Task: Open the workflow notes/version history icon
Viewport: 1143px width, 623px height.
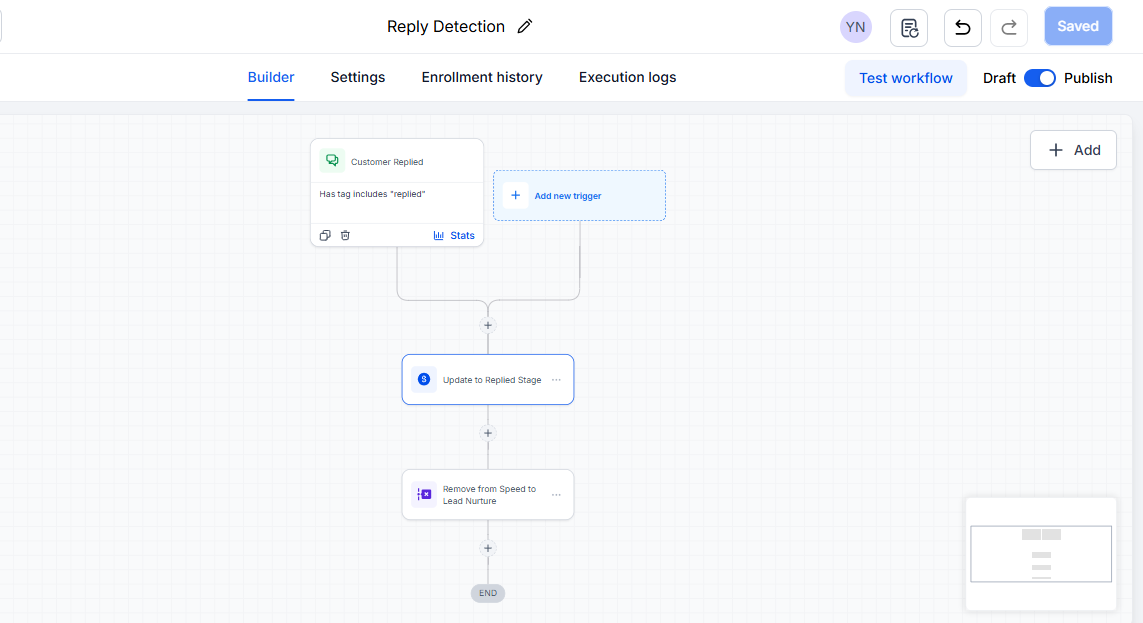Action: (x=909, y=28)
